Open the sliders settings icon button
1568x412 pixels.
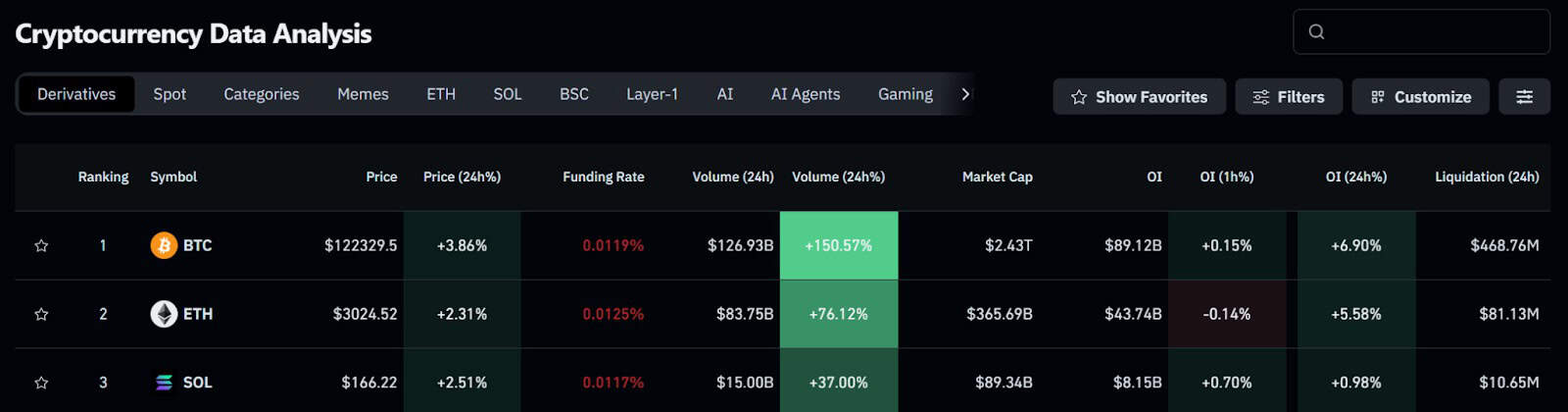[x=1524, y=97]
